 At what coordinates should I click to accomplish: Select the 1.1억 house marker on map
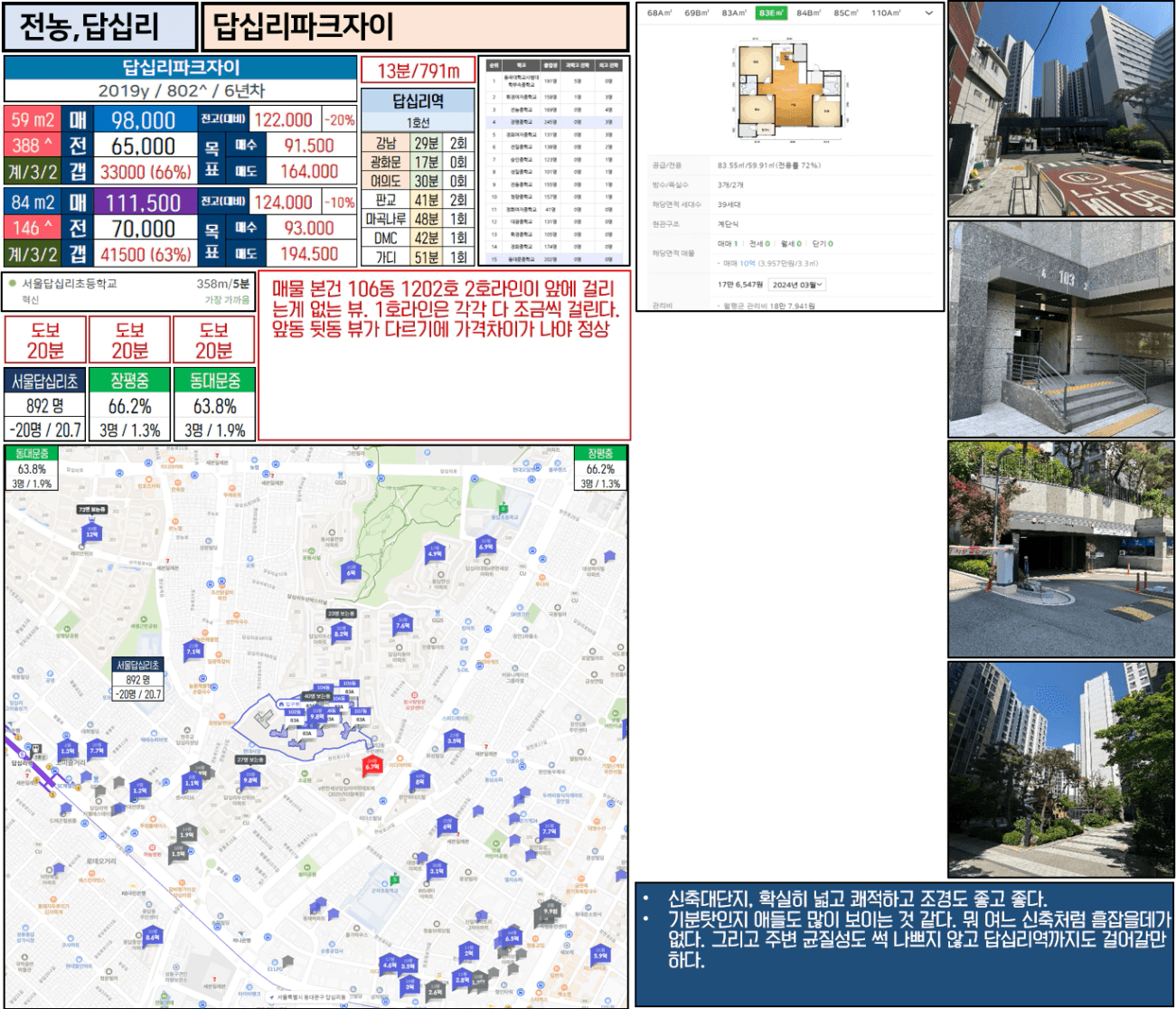point(192,781)
